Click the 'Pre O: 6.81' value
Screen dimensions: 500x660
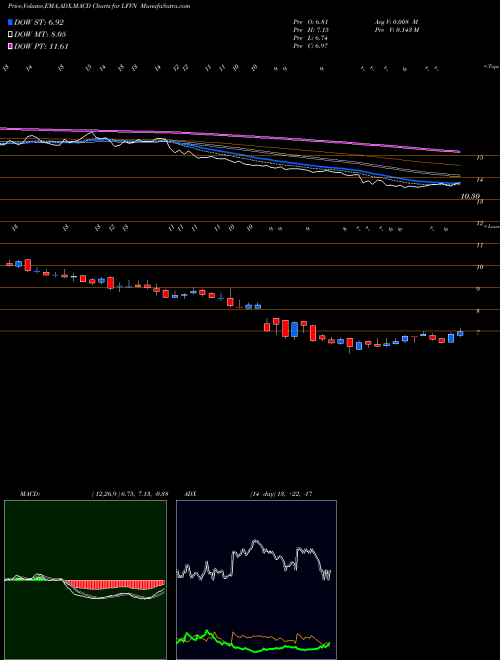(x=311, y=21)
